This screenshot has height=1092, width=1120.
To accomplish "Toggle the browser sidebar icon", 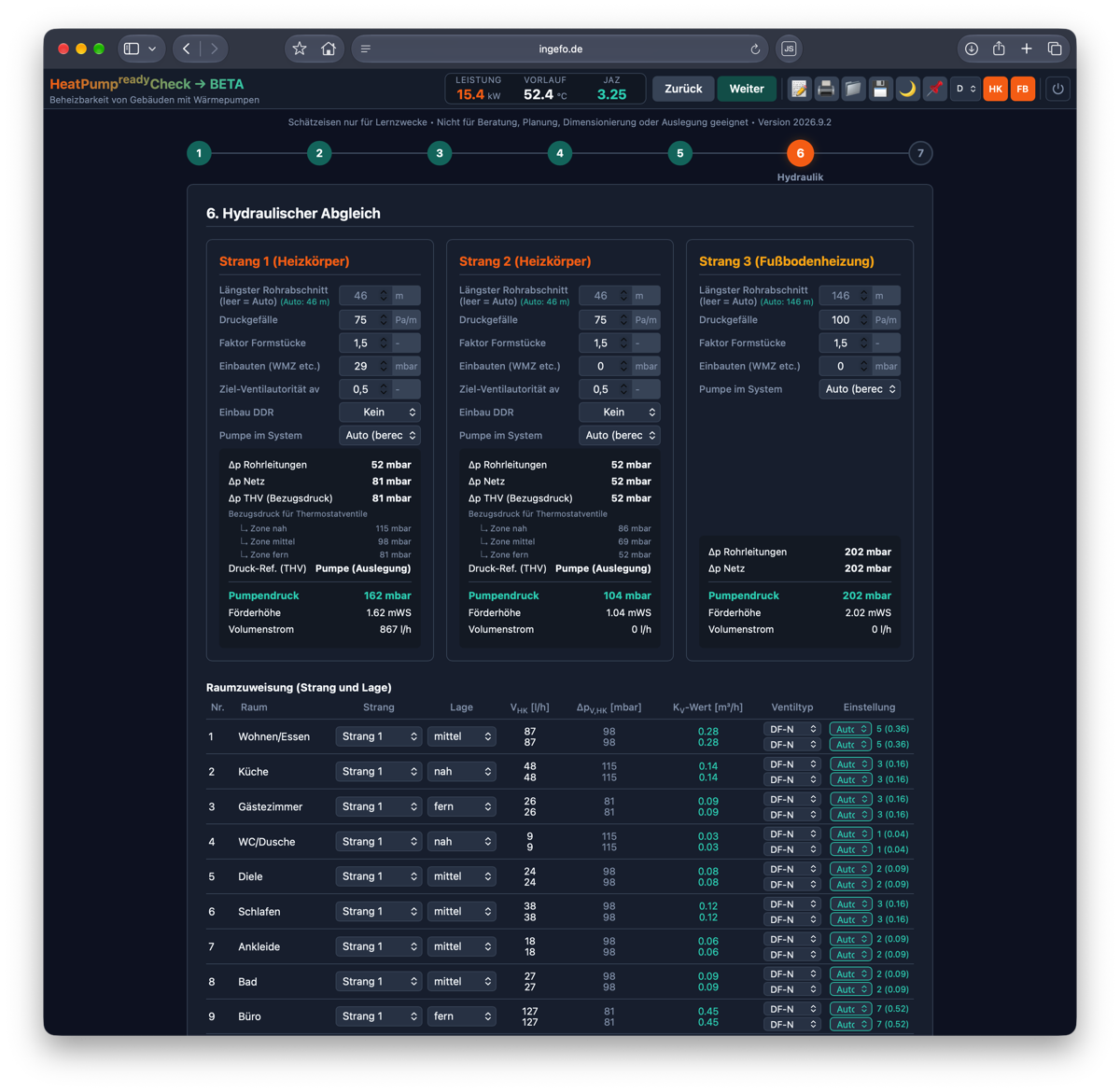I will [x=132, y=49].
